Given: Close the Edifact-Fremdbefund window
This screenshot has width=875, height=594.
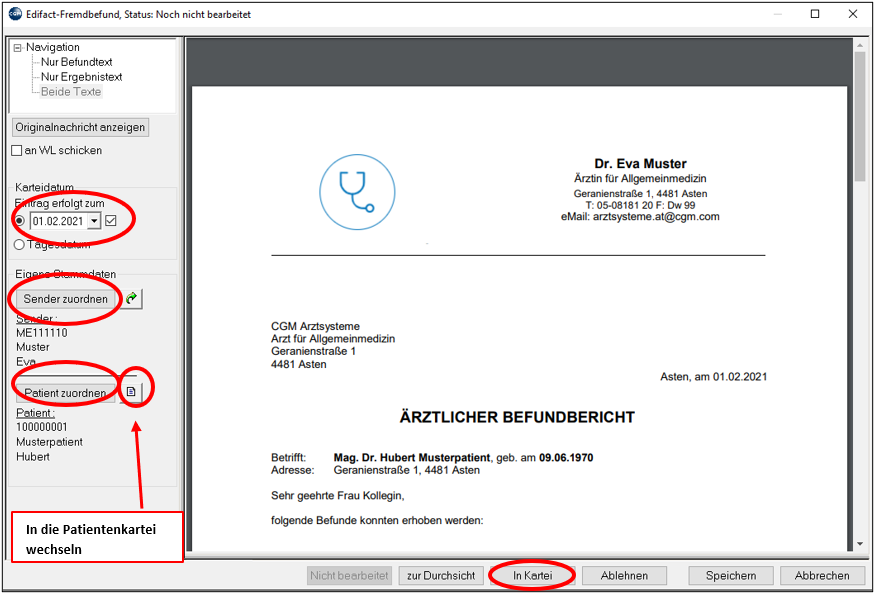Looking at the screenshot, I should 853,14.
